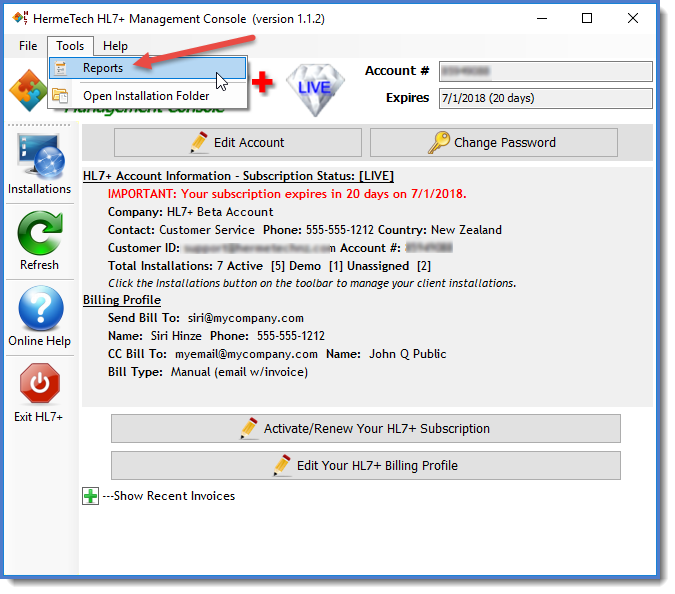Image resolution: width=675 pixels, height=594 pixels.
Task: Click the 'Bill Type: Manual' line
Action: click(x=208, y=372)
